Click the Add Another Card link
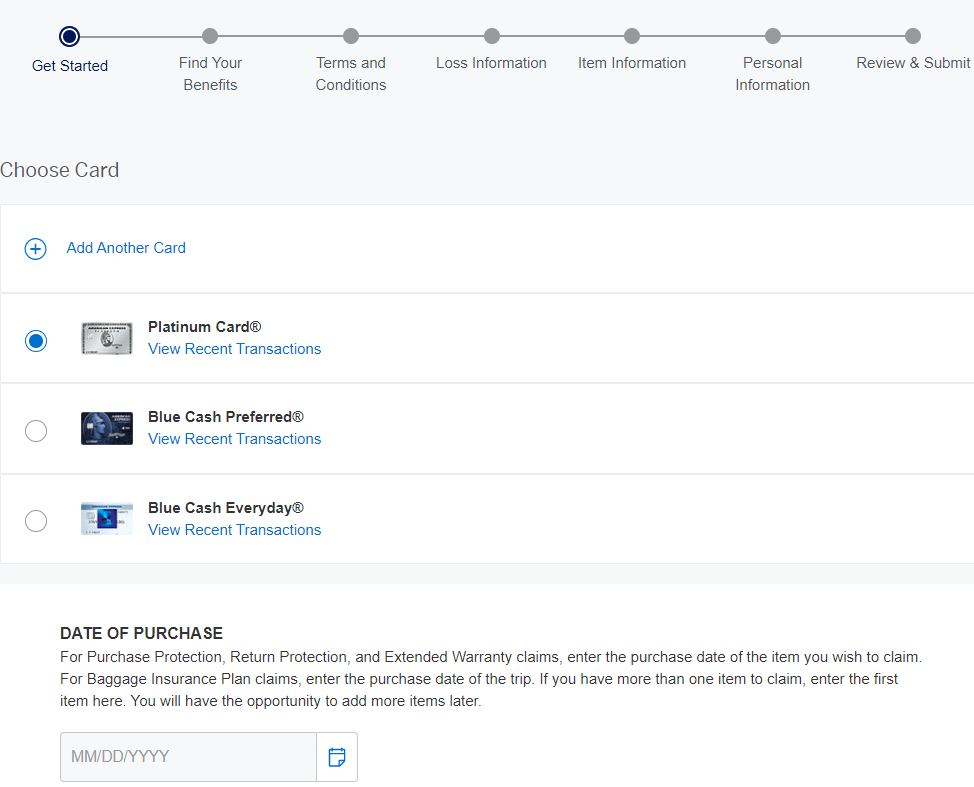Viewport: 974px width, 787px height. tap(126, 248)
